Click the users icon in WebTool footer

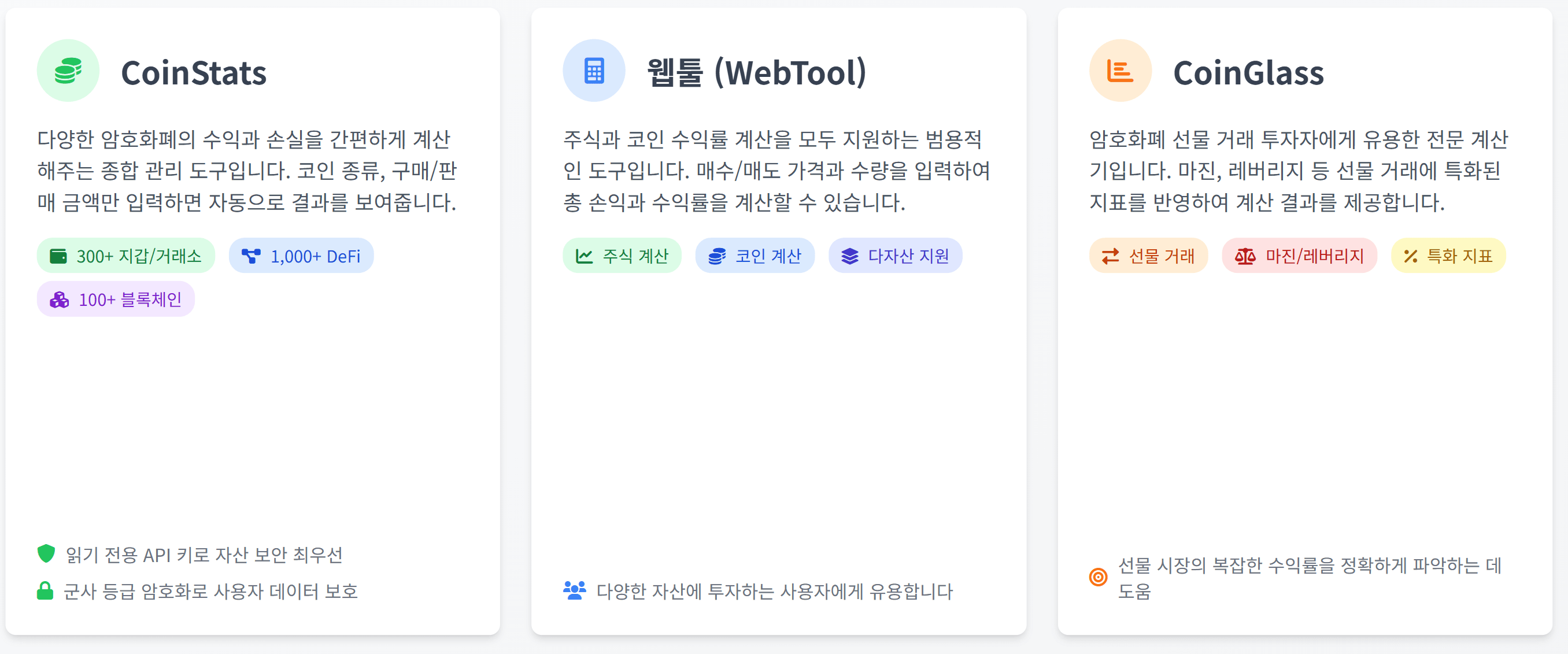(575, 590)
